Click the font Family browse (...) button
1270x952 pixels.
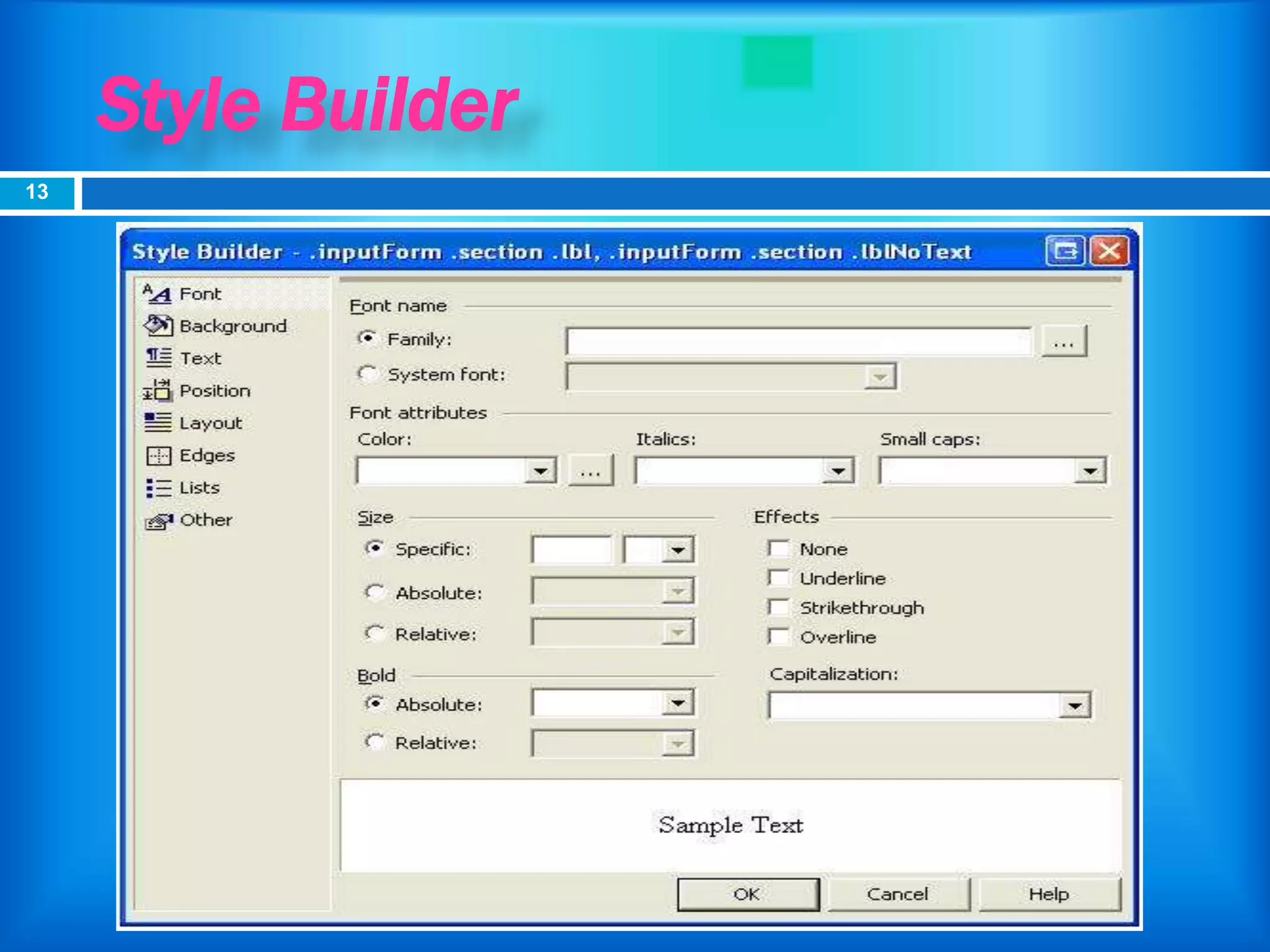[1064, 342]
